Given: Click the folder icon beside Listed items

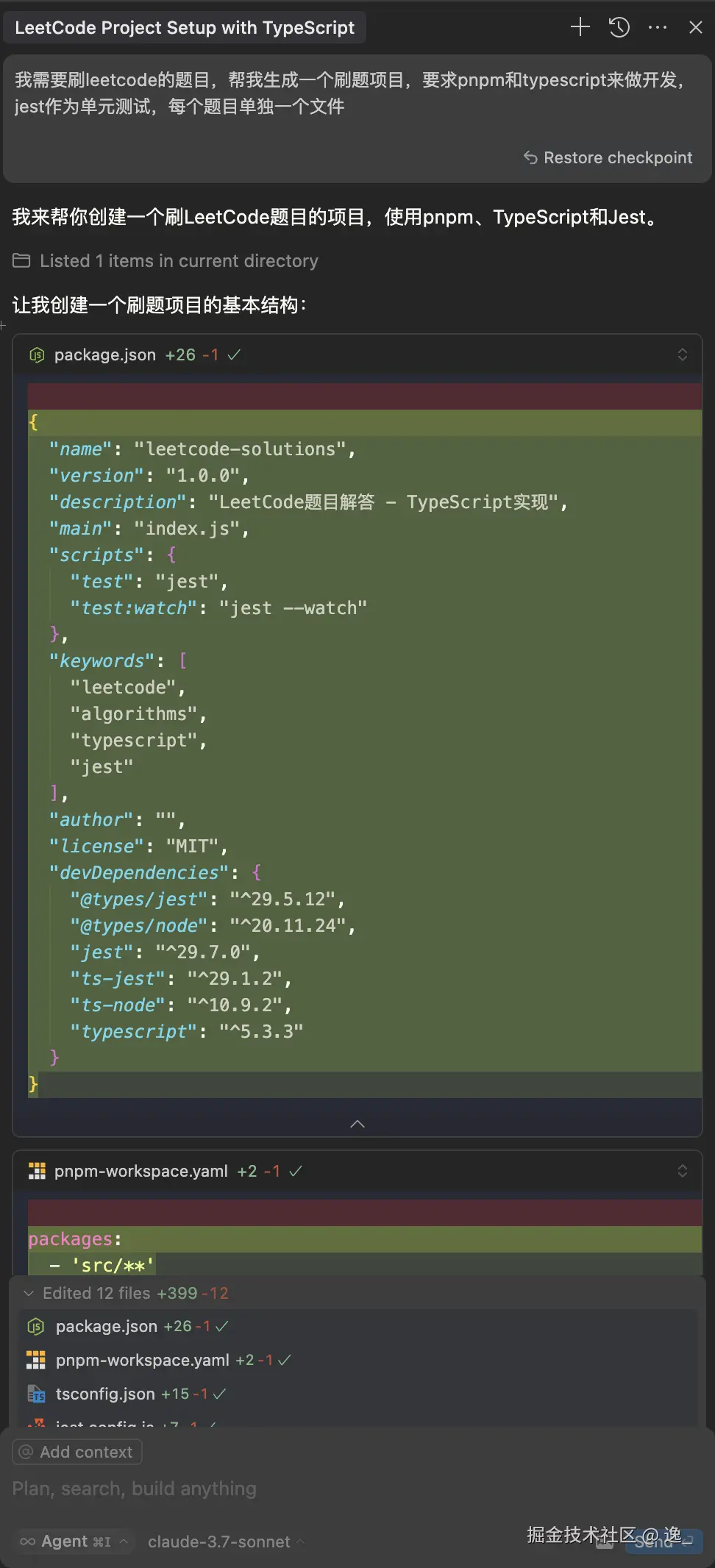Looking at the screenshot, I should tap(21, 260).
